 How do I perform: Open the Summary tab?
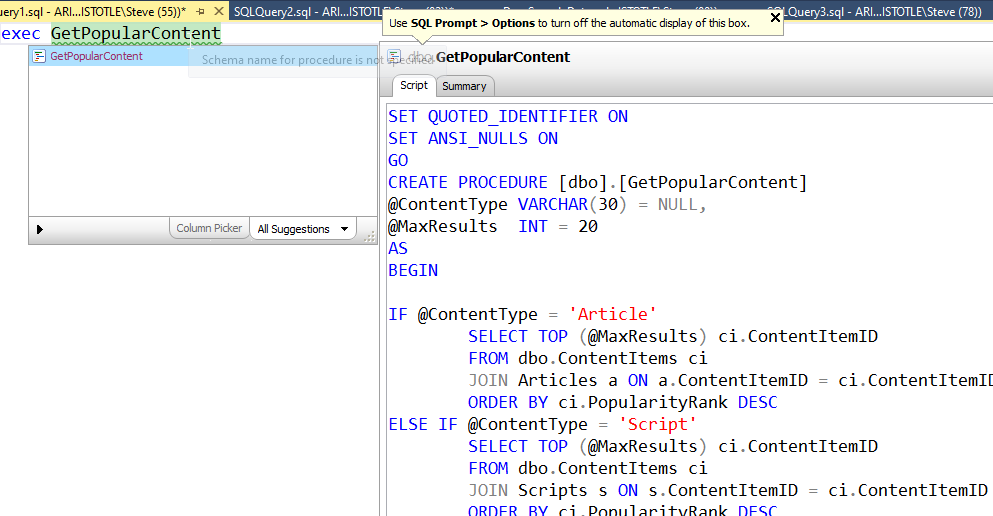(464, 86)
